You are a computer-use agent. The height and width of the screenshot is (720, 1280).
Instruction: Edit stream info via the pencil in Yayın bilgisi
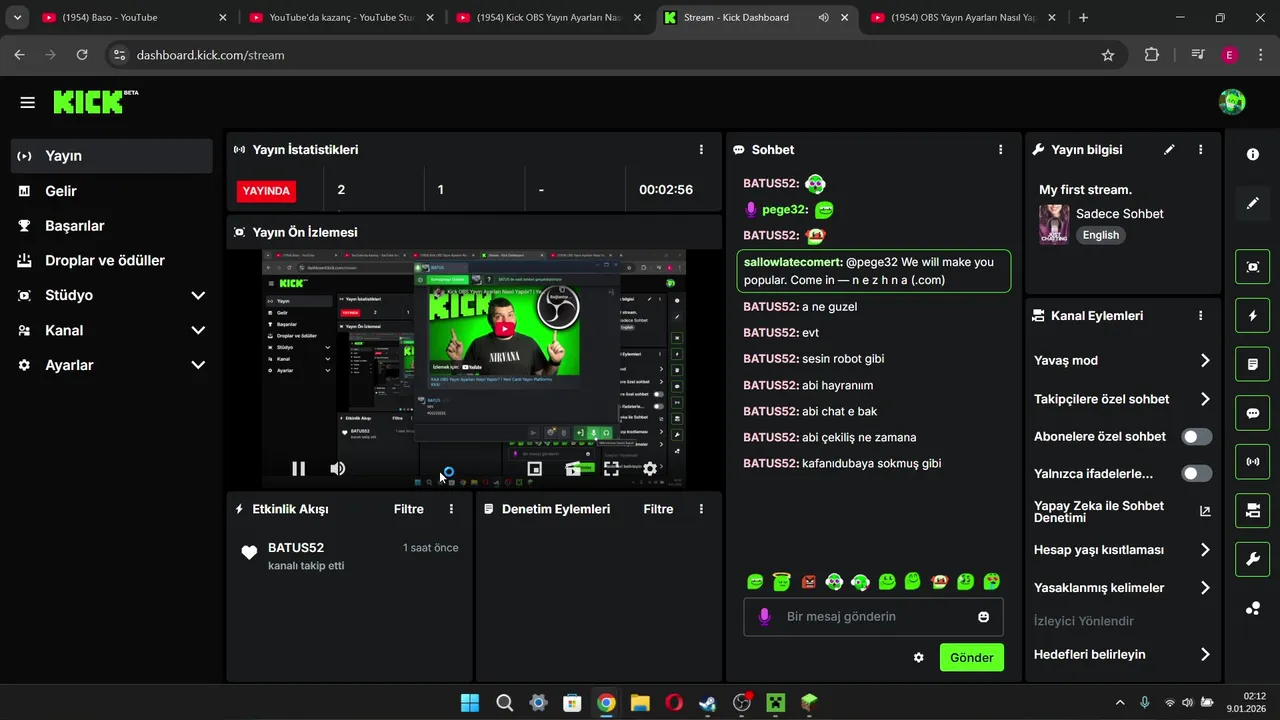(x=1169, y=149)
